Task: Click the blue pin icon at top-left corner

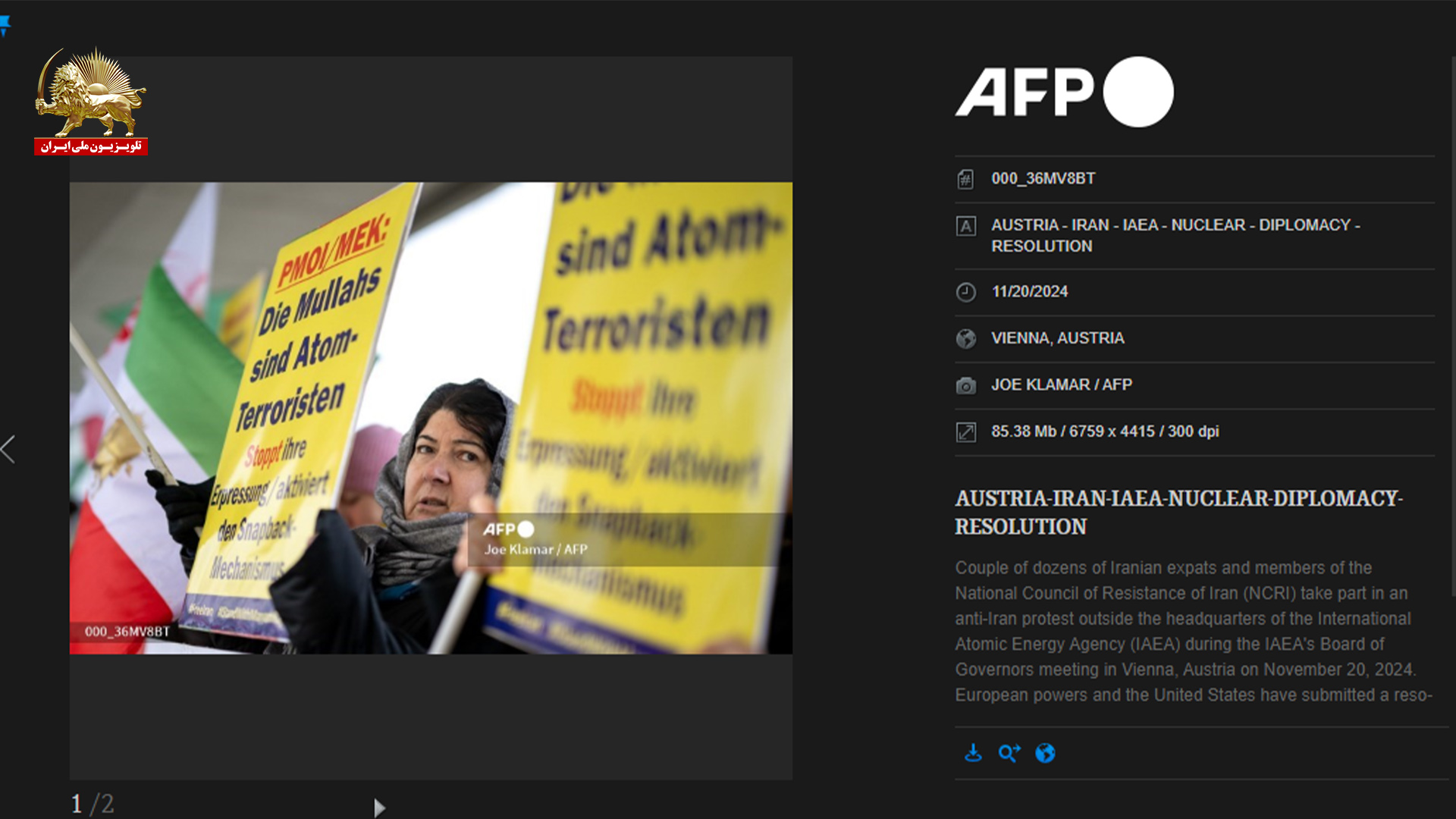Action: point(5,26)
